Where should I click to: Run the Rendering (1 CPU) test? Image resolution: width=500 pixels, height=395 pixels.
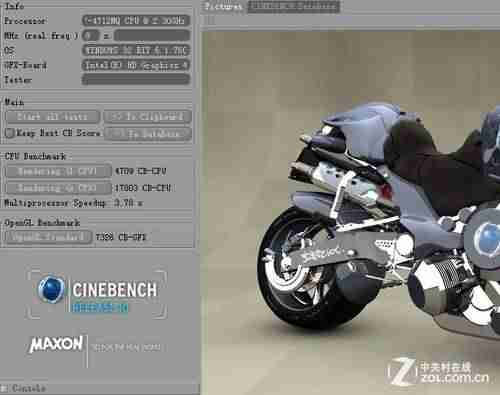pyautogui.click(x=58, y=171)
